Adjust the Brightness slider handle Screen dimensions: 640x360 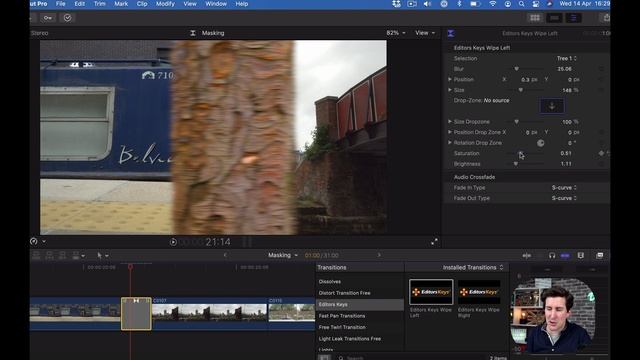point(516,164)
